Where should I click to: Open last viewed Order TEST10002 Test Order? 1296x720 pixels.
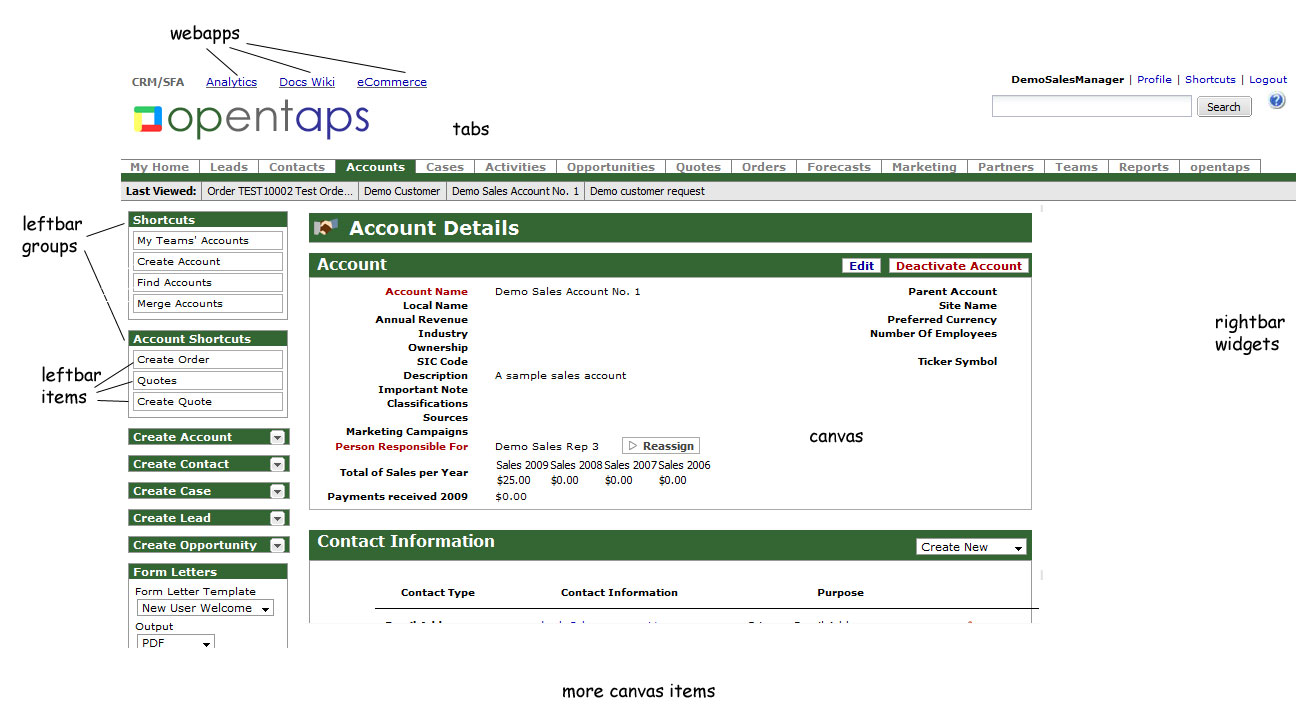pyautogui.click(x=280, y=191)
